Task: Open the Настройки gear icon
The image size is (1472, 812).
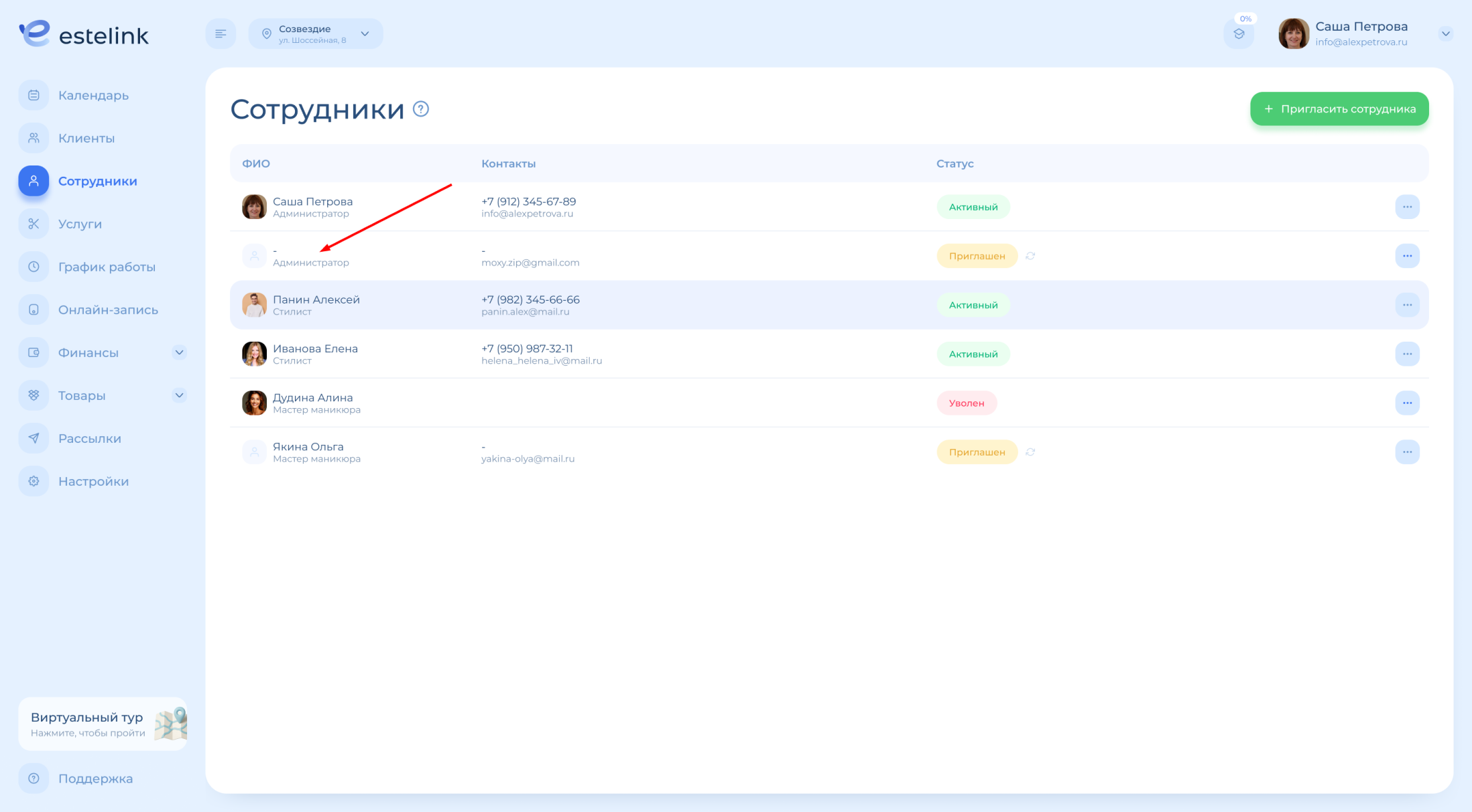Action: pos(34,481)
